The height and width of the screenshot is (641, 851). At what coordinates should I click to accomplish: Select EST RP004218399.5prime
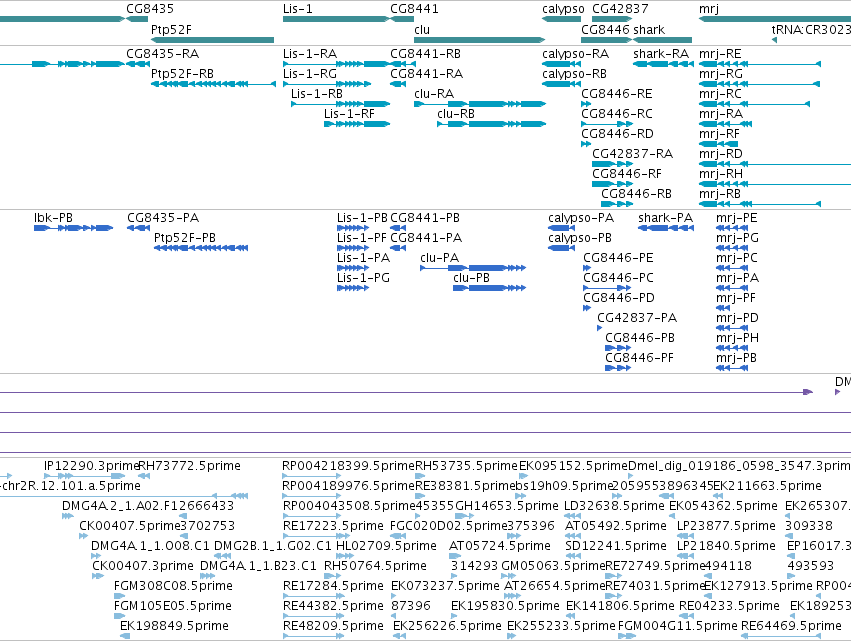point(348,466)
